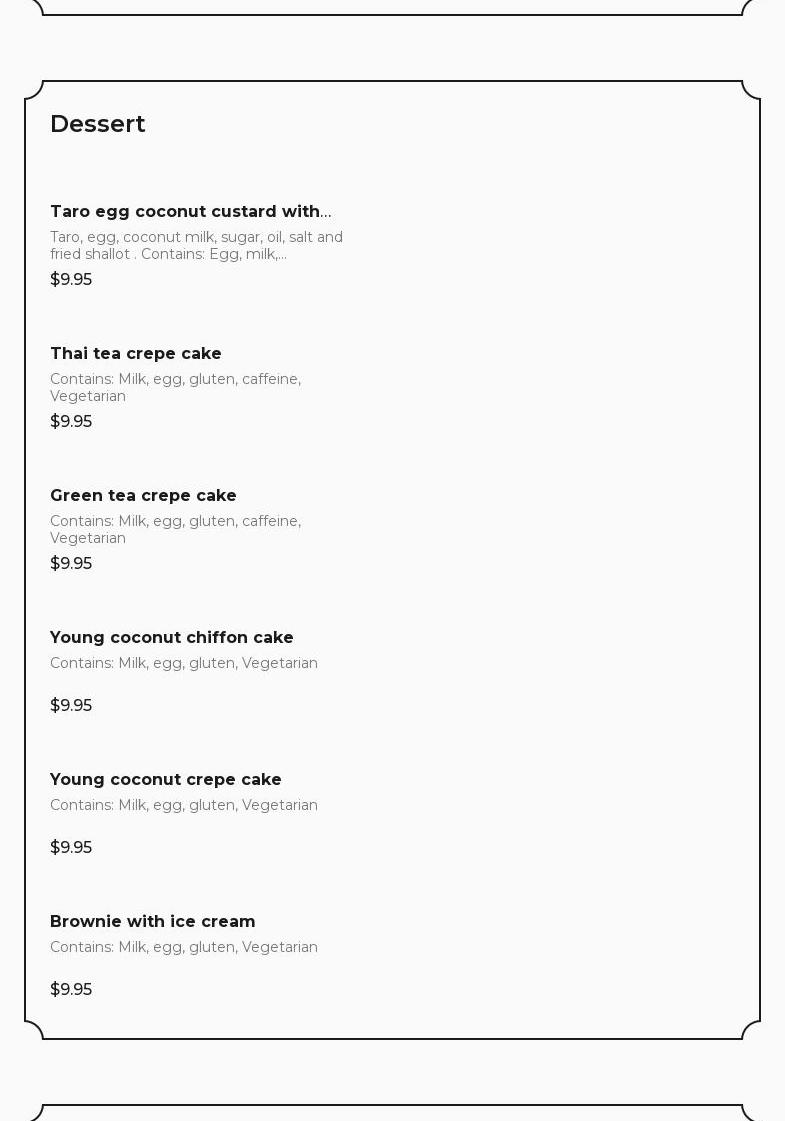Select the Young coconut crepe cake title

tap(166, 780)
